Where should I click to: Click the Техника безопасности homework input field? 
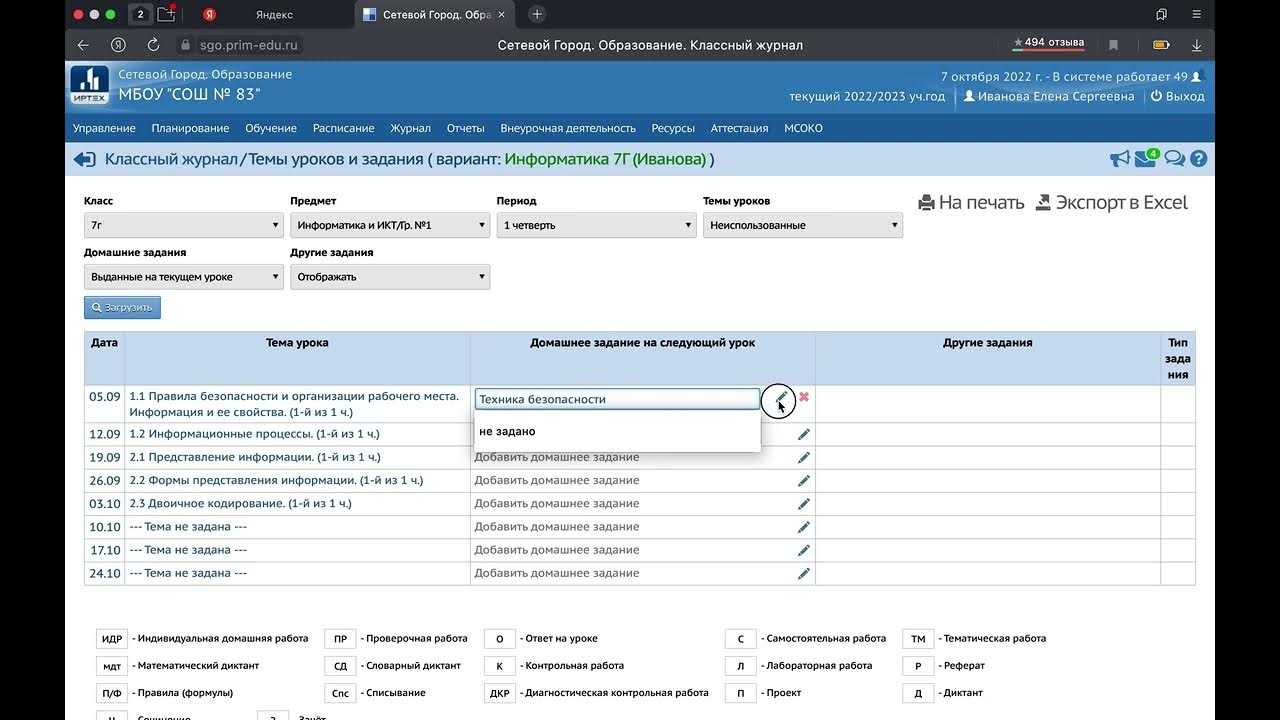[x=617, y=399]
